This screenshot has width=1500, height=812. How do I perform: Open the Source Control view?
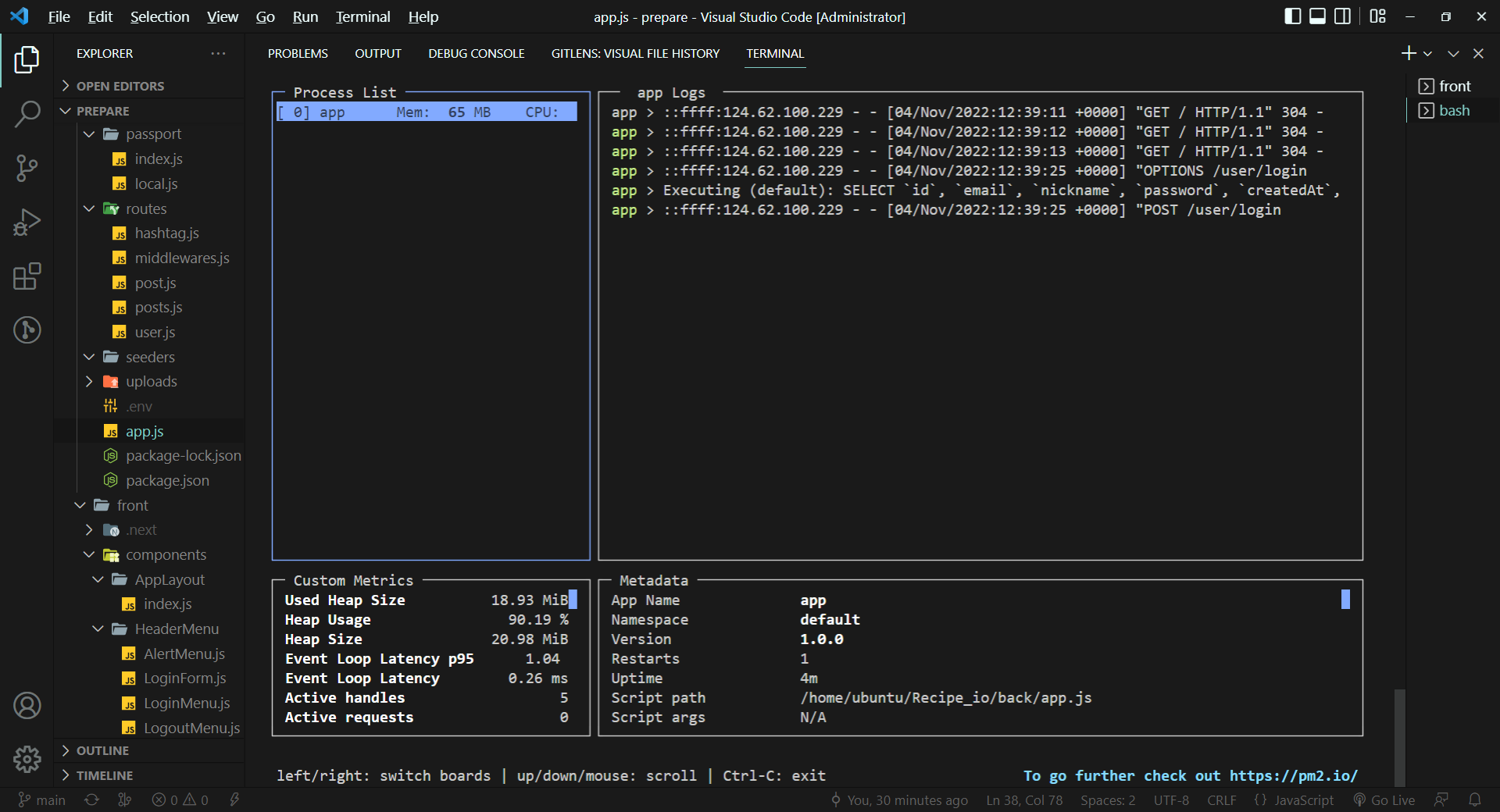coord(27,168)
